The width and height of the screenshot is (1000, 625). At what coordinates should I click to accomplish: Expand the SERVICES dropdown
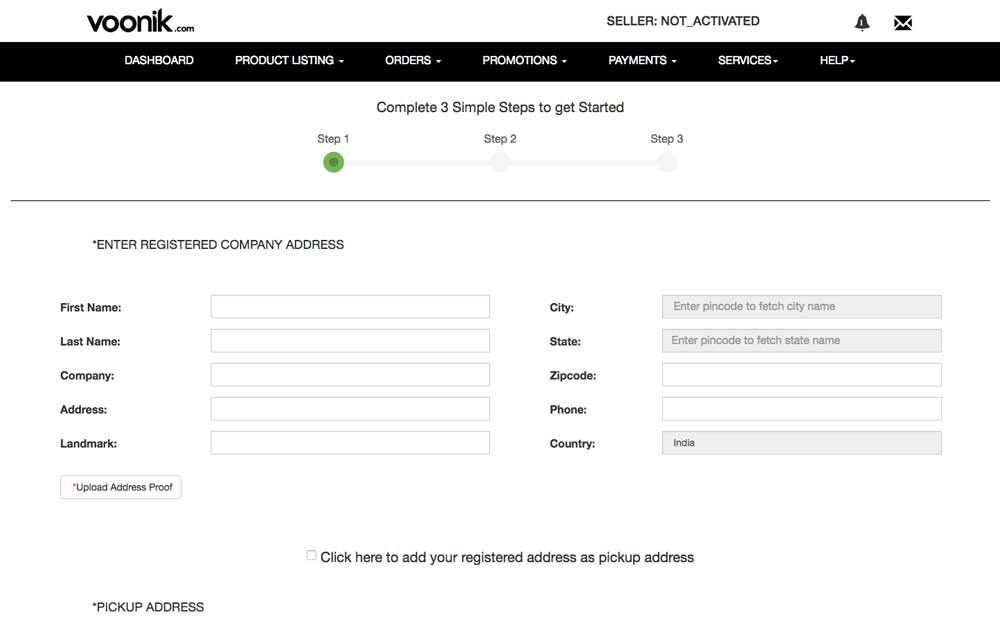(x=747, y=60)
